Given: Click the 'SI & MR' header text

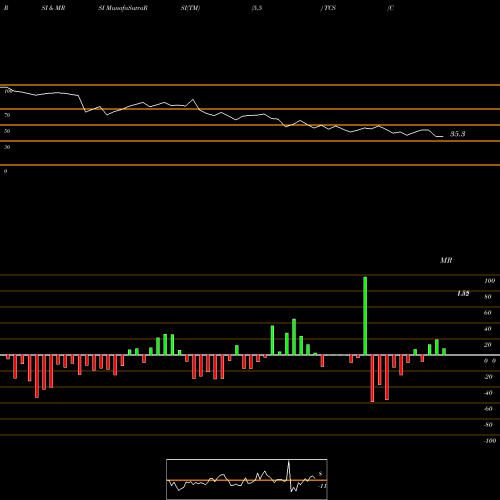Looking at the screenshot, I should [x=53, y=8].
